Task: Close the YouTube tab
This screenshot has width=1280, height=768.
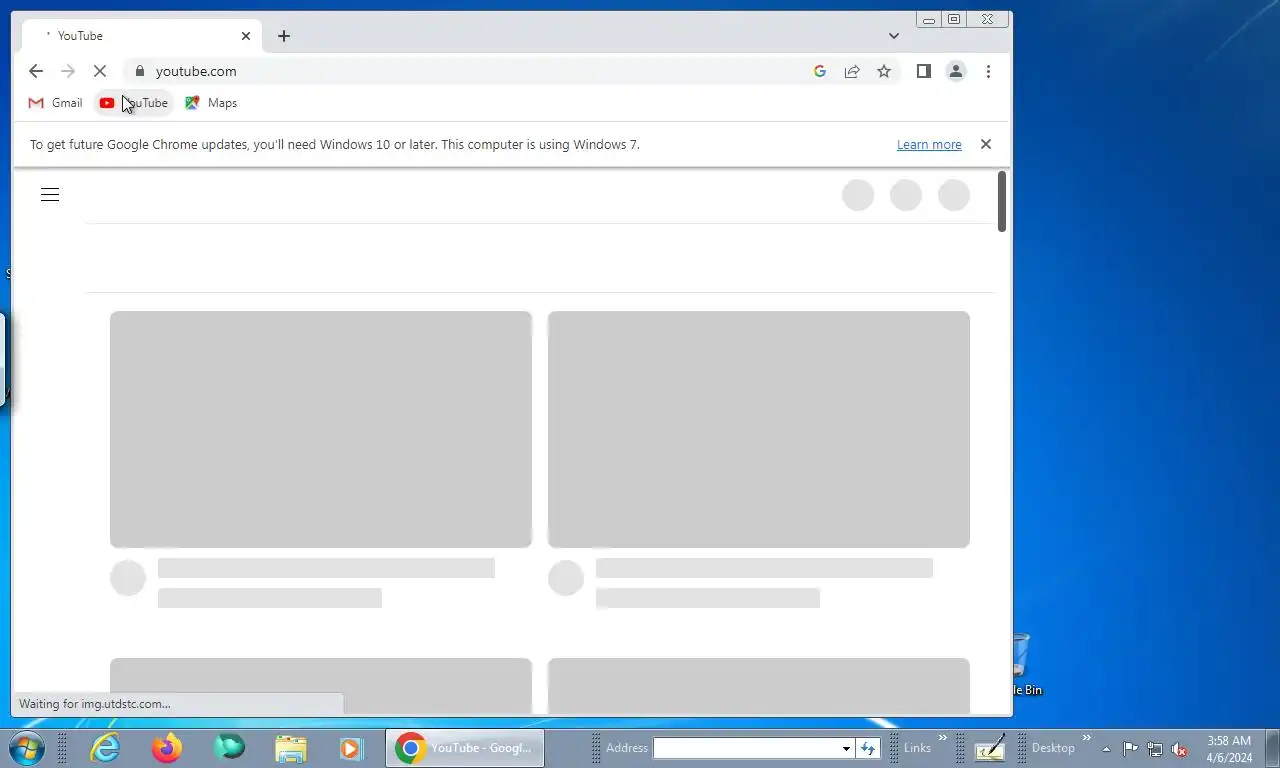Action: click(246, 36)
